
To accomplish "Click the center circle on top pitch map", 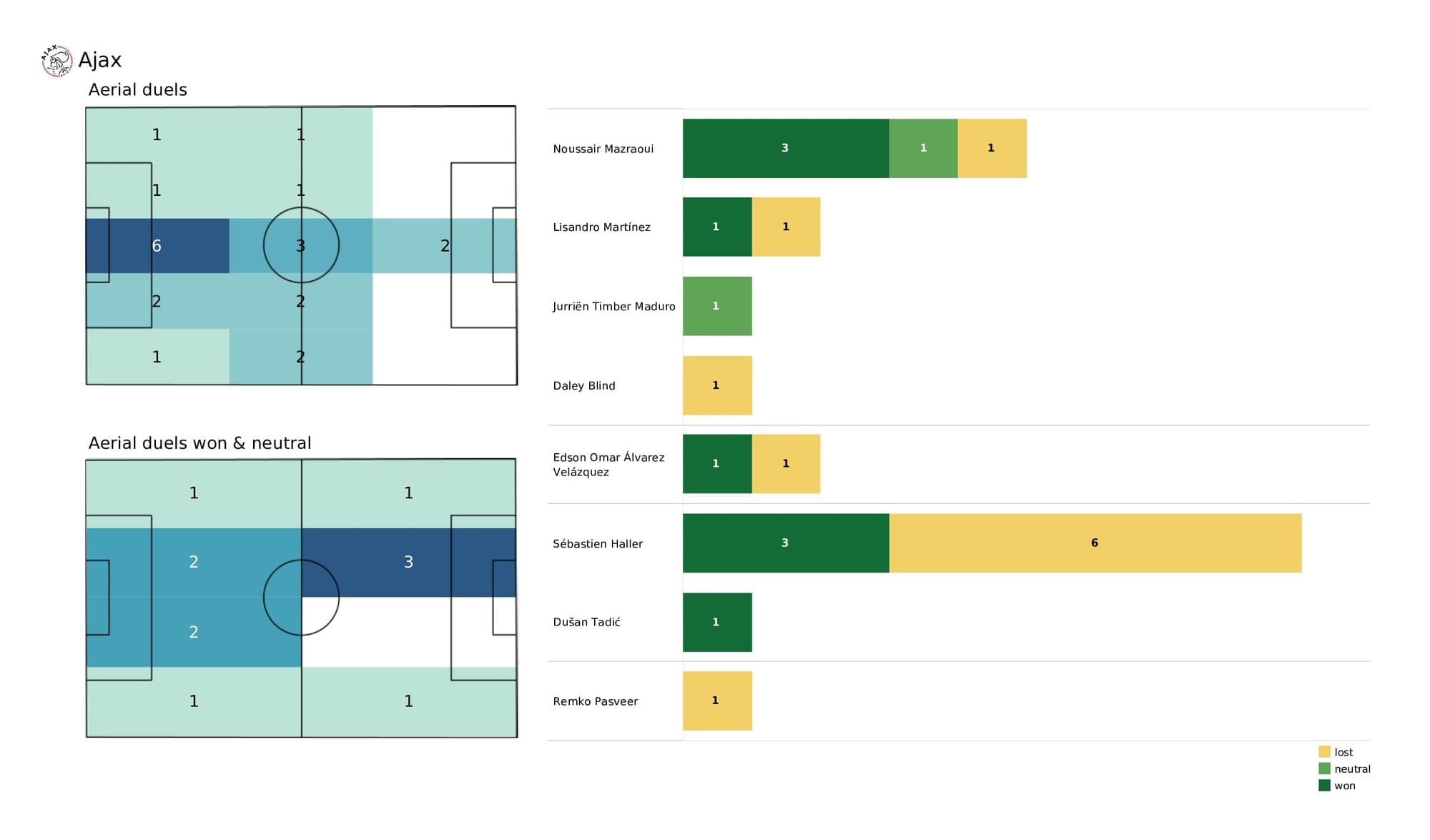I will [x=302, y=246].
